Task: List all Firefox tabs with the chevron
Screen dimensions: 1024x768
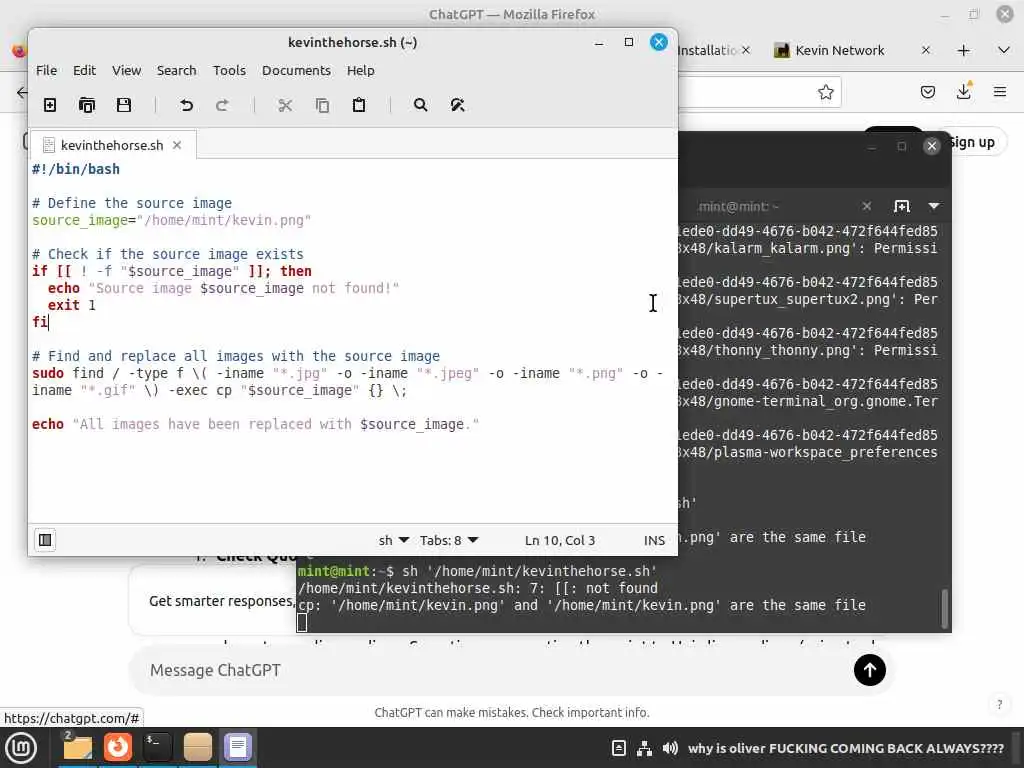Action: tap(1004, 50)
